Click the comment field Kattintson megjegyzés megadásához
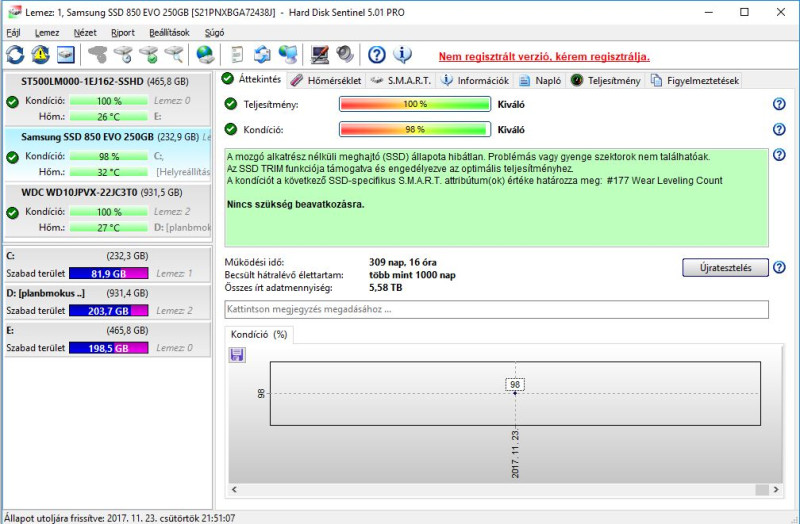The height and width of the screenshot is (524, 800). click(x=496, y=309)
